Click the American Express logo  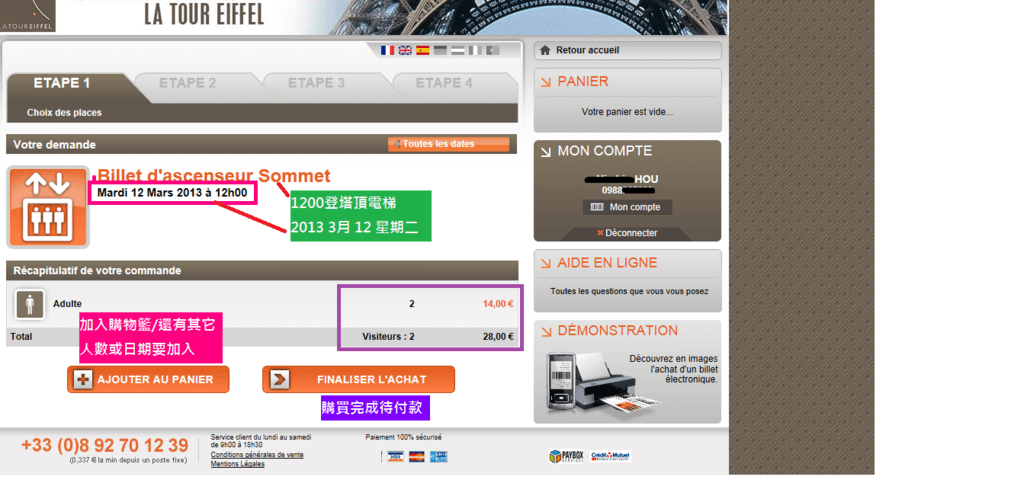coord(439,457)
